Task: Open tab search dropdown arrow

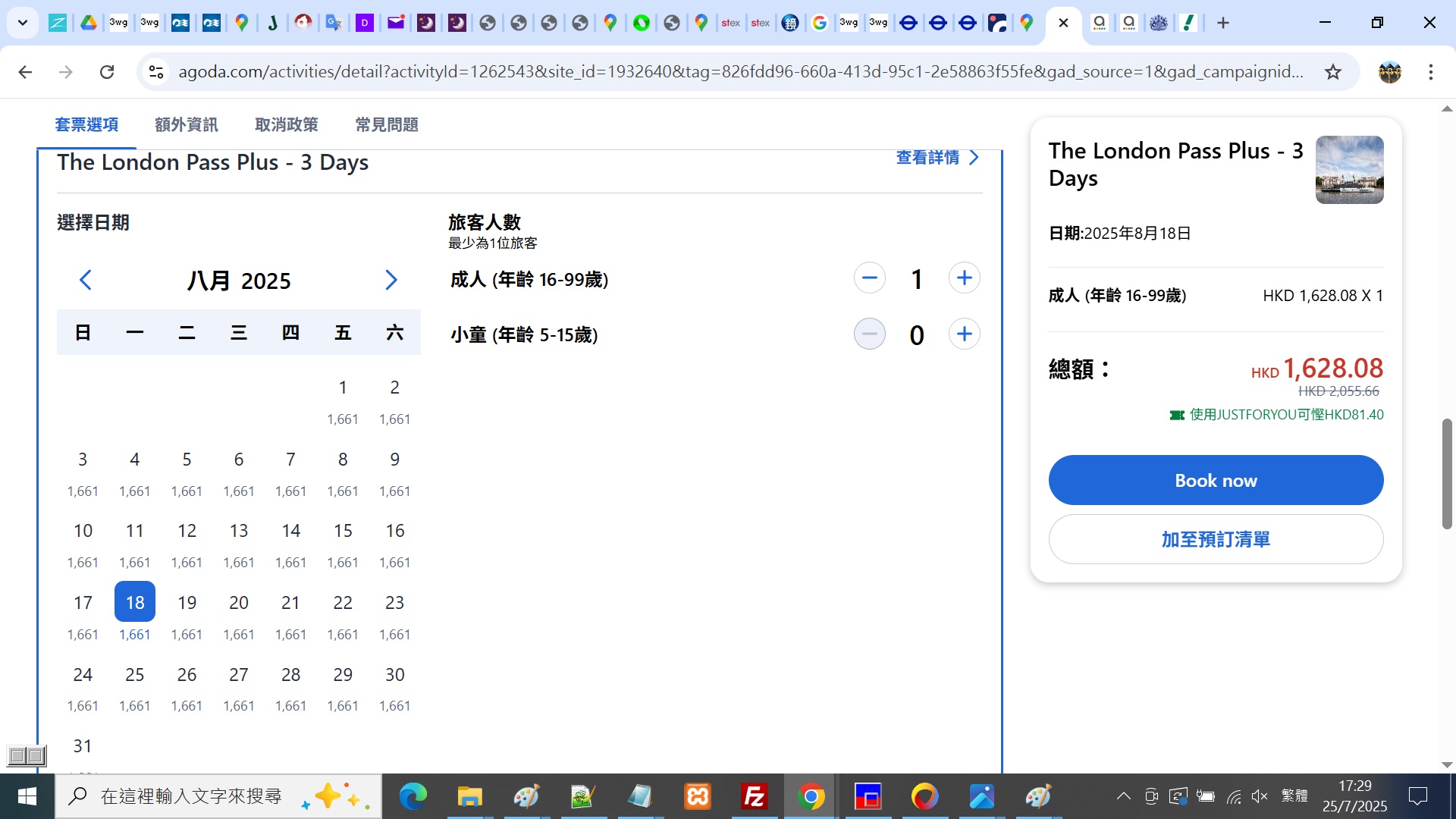Action: coord(23,23)
